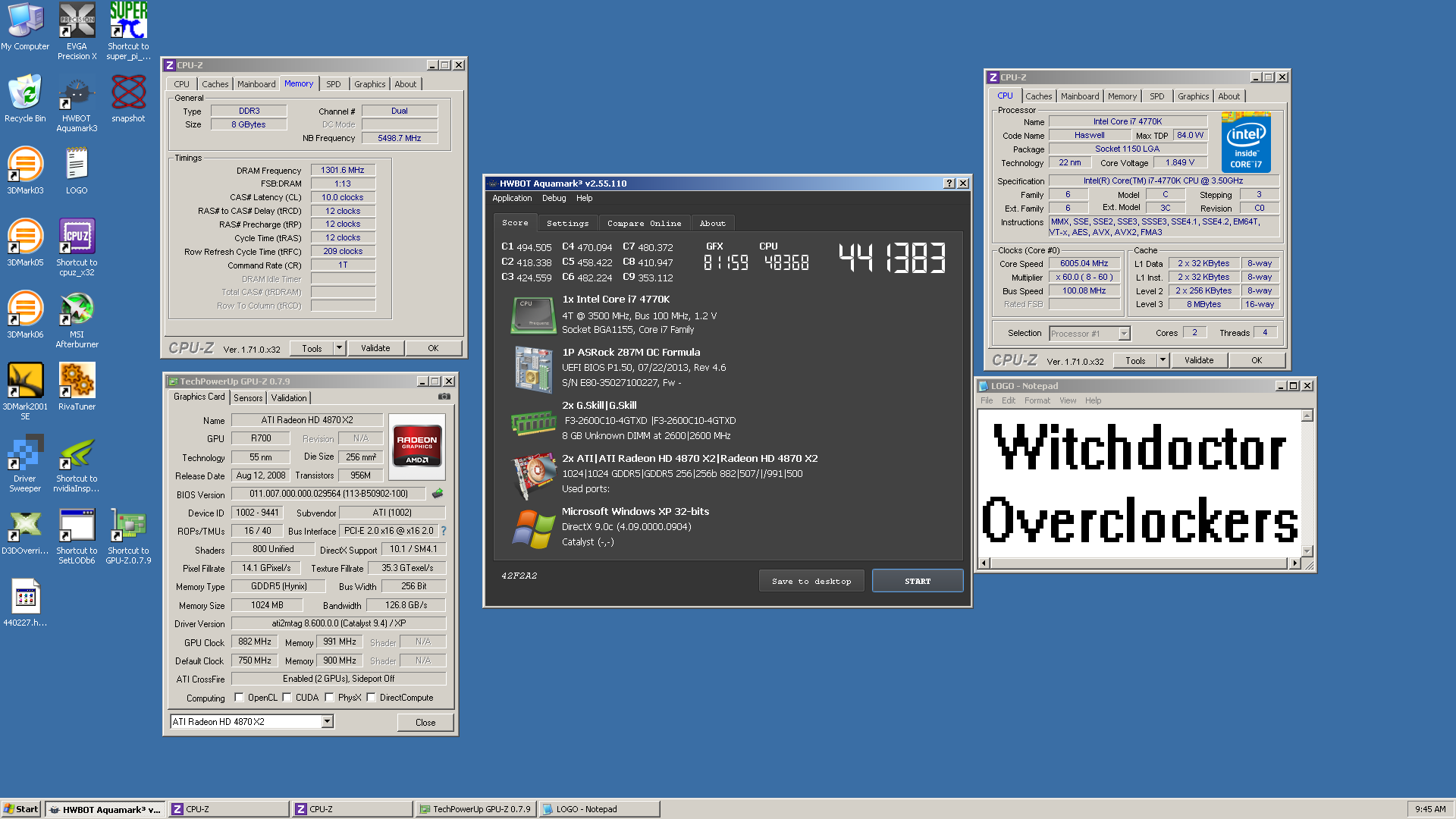Viewport: 1456px width, 819px height.
Task: Select TechPowerUp GPU-Z taskbar button
Action: coord(476,809)
